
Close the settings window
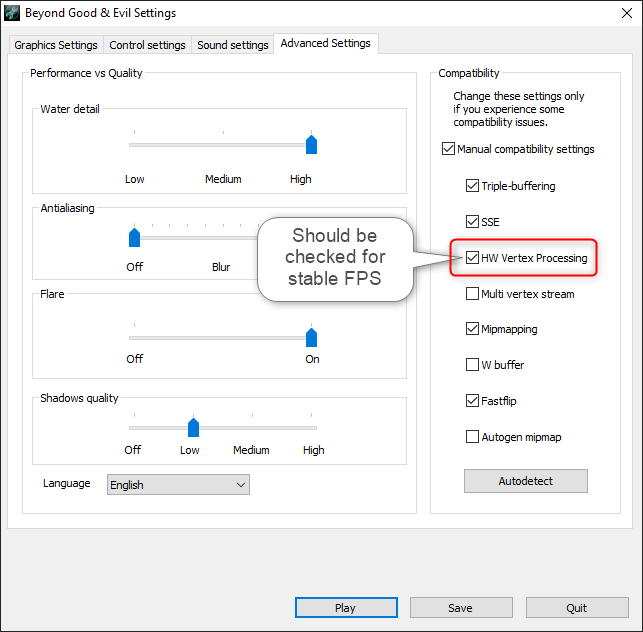[x=627, y=13]
